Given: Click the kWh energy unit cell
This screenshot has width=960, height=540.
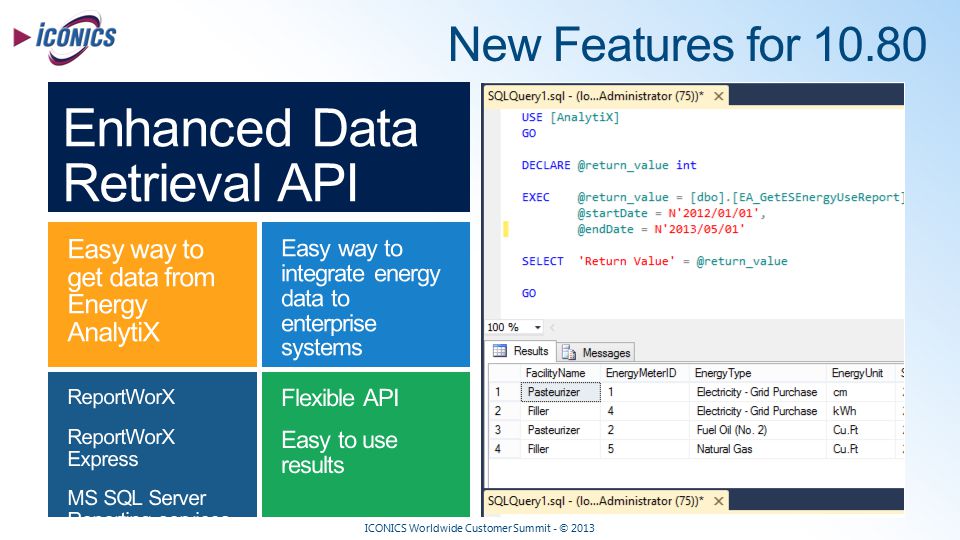Looking at the screenshot, I should coord(861,411).
